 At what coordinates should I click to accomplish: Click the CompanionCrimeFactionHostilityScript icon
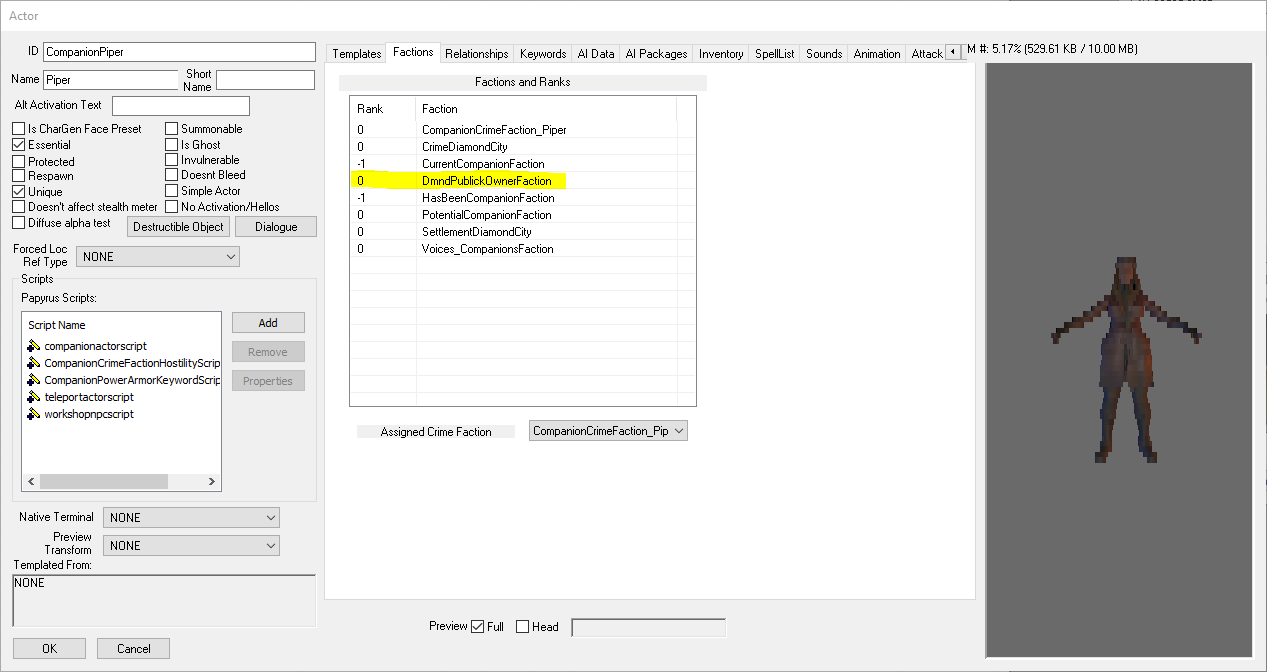34,363
